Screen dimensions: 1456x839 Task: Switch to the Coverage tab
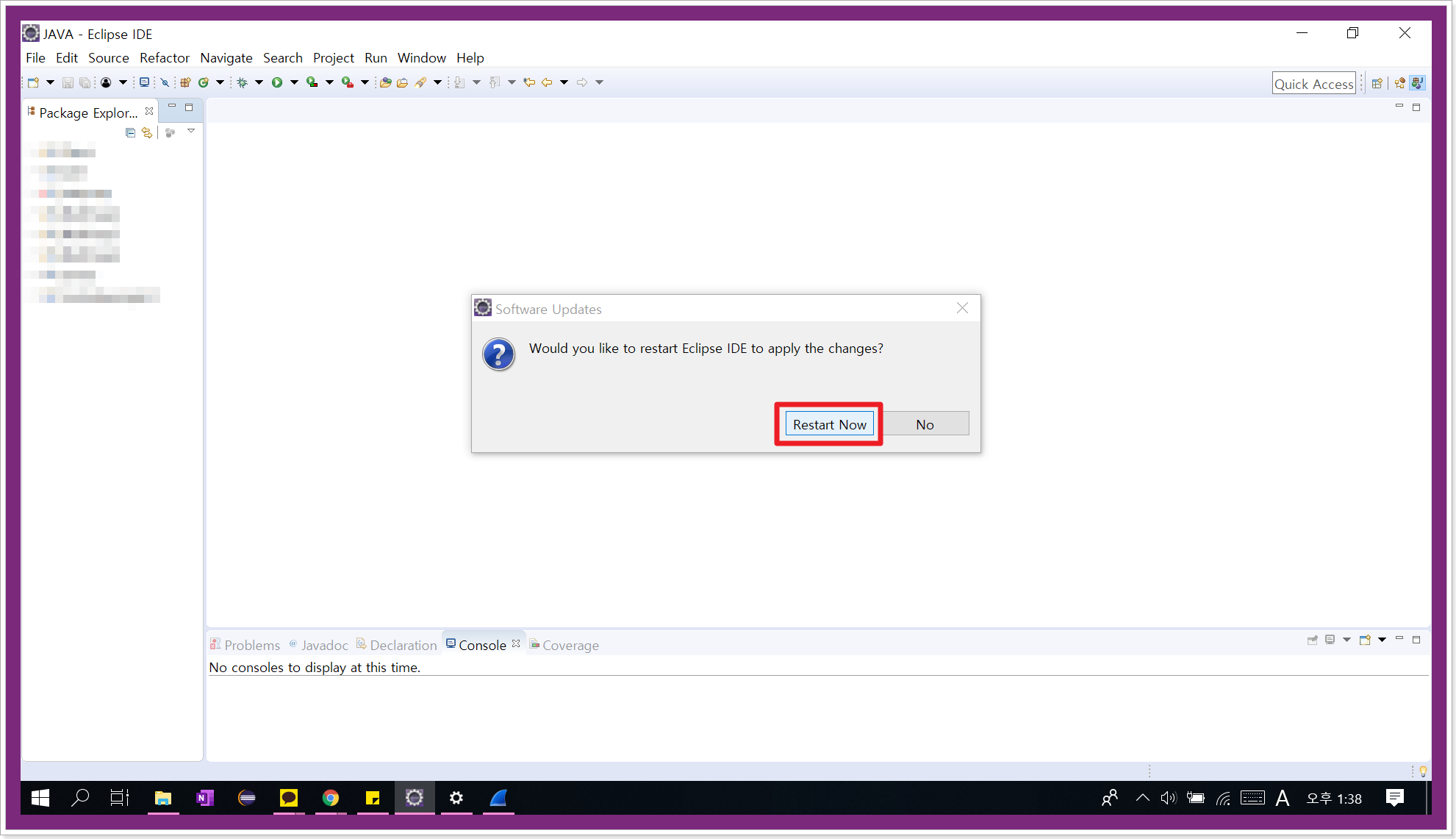(564, 644)
